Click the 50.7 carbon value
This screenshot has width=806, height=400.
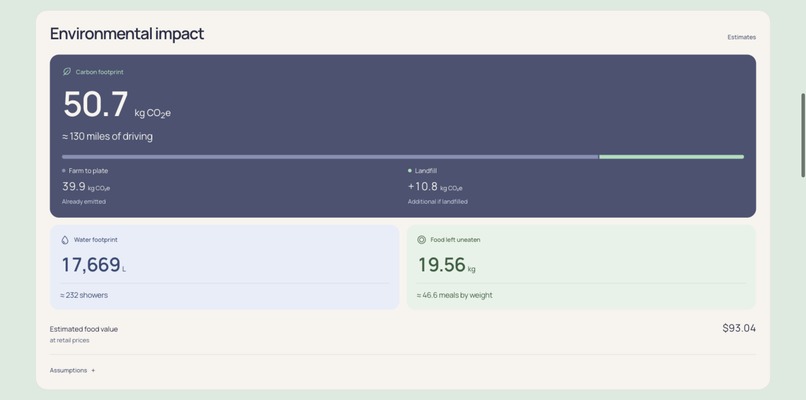coord(96,104)
